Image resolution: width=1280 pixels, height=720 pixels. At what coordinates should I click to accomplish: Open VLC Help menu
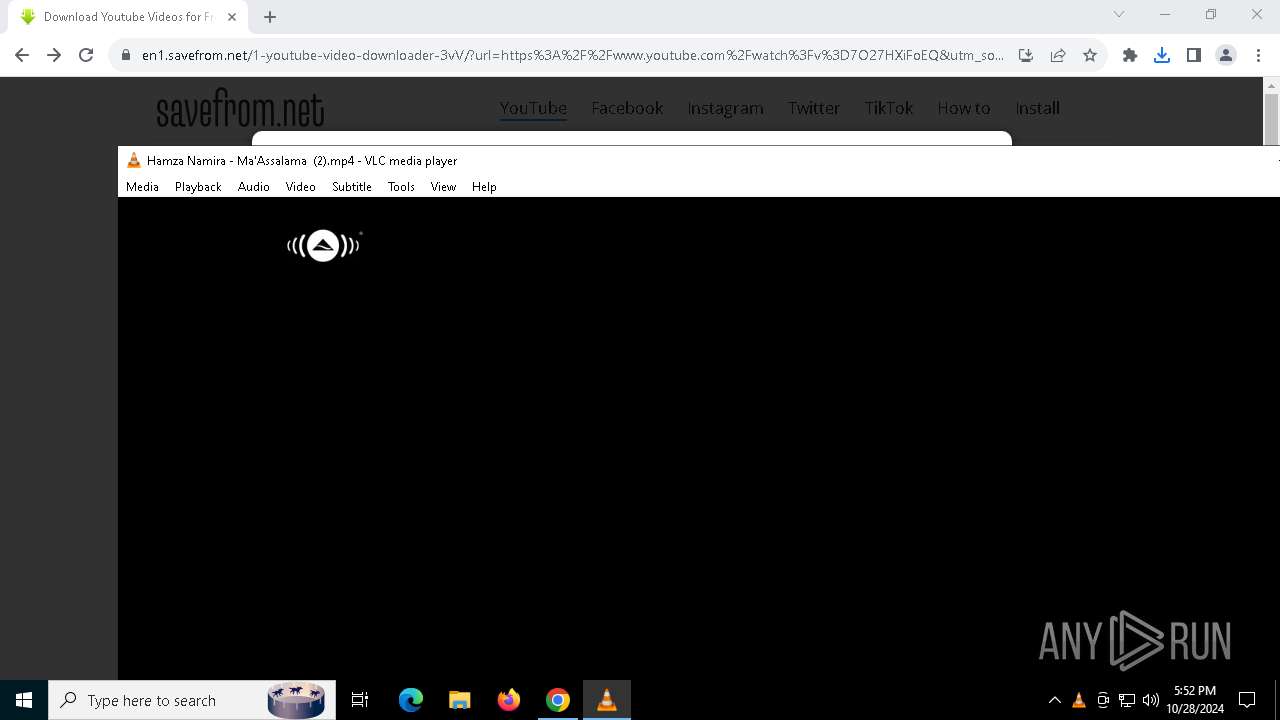[x=484, y=187]
